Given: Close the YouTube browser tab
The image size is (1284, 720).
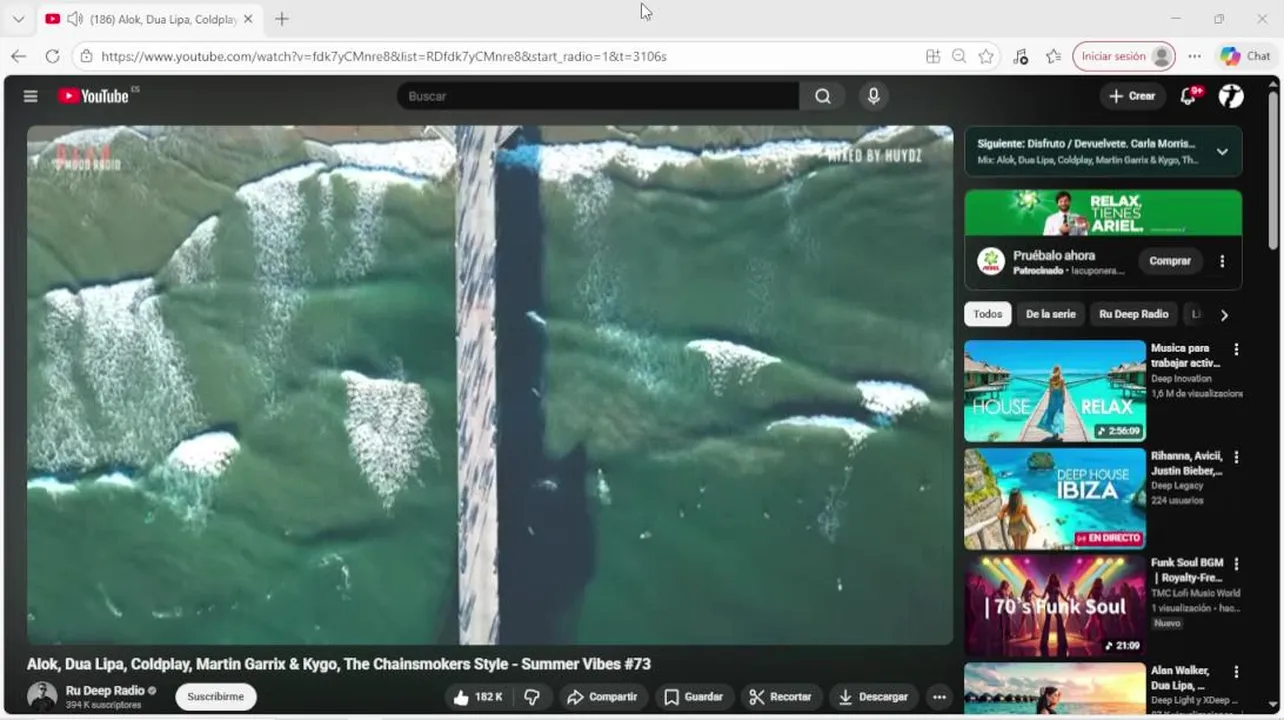Looking at the screenshot, I should [248, 19].
